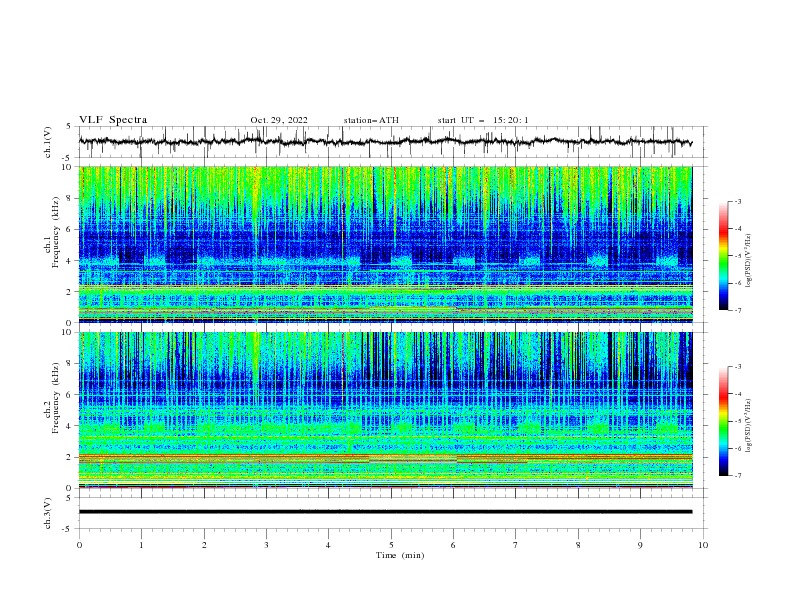Click the "-4" label on ch.2 colorbar

[x=737, y=394]
